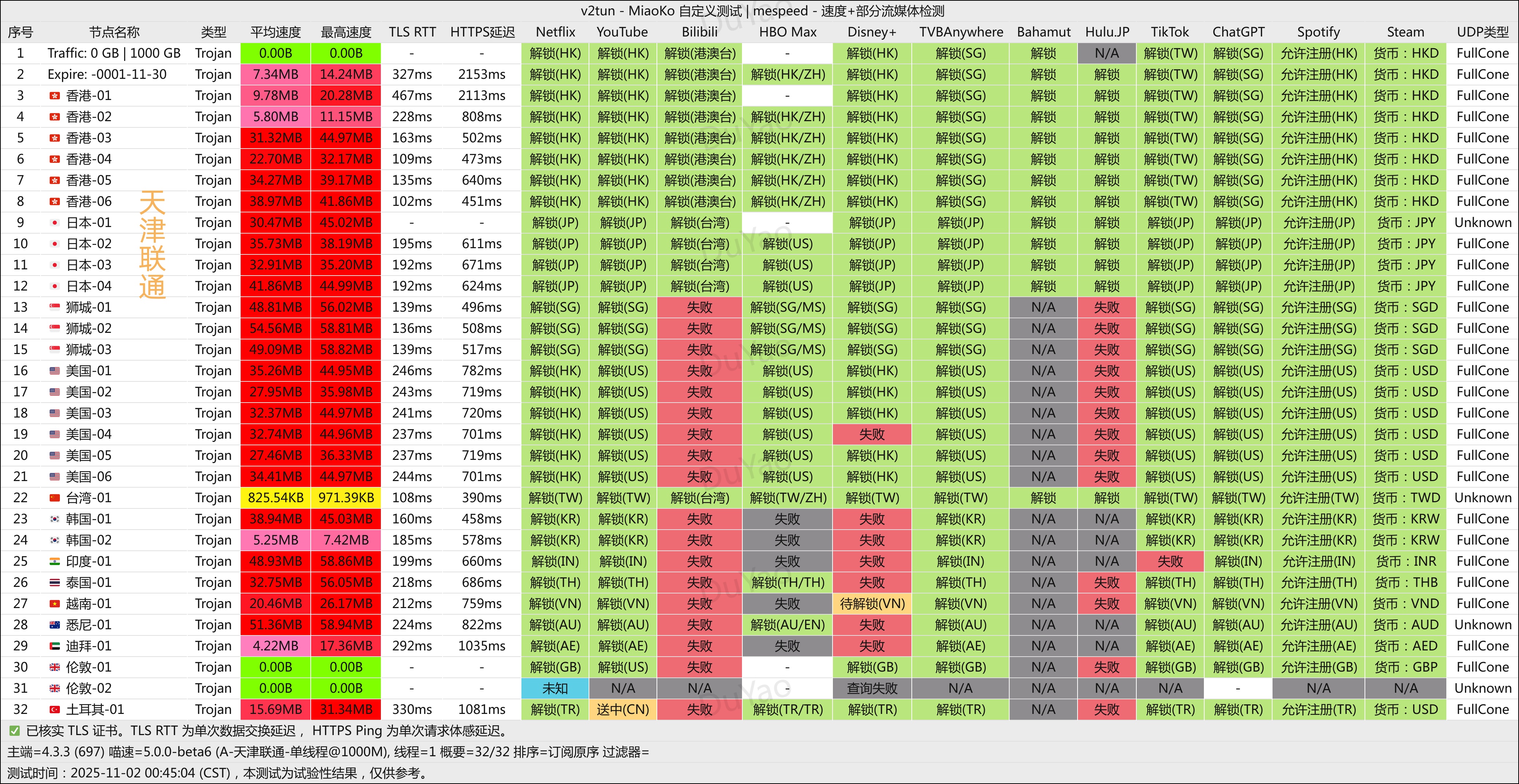Click the 送中(CN) YouTube cell

click(x=623, y=709)
